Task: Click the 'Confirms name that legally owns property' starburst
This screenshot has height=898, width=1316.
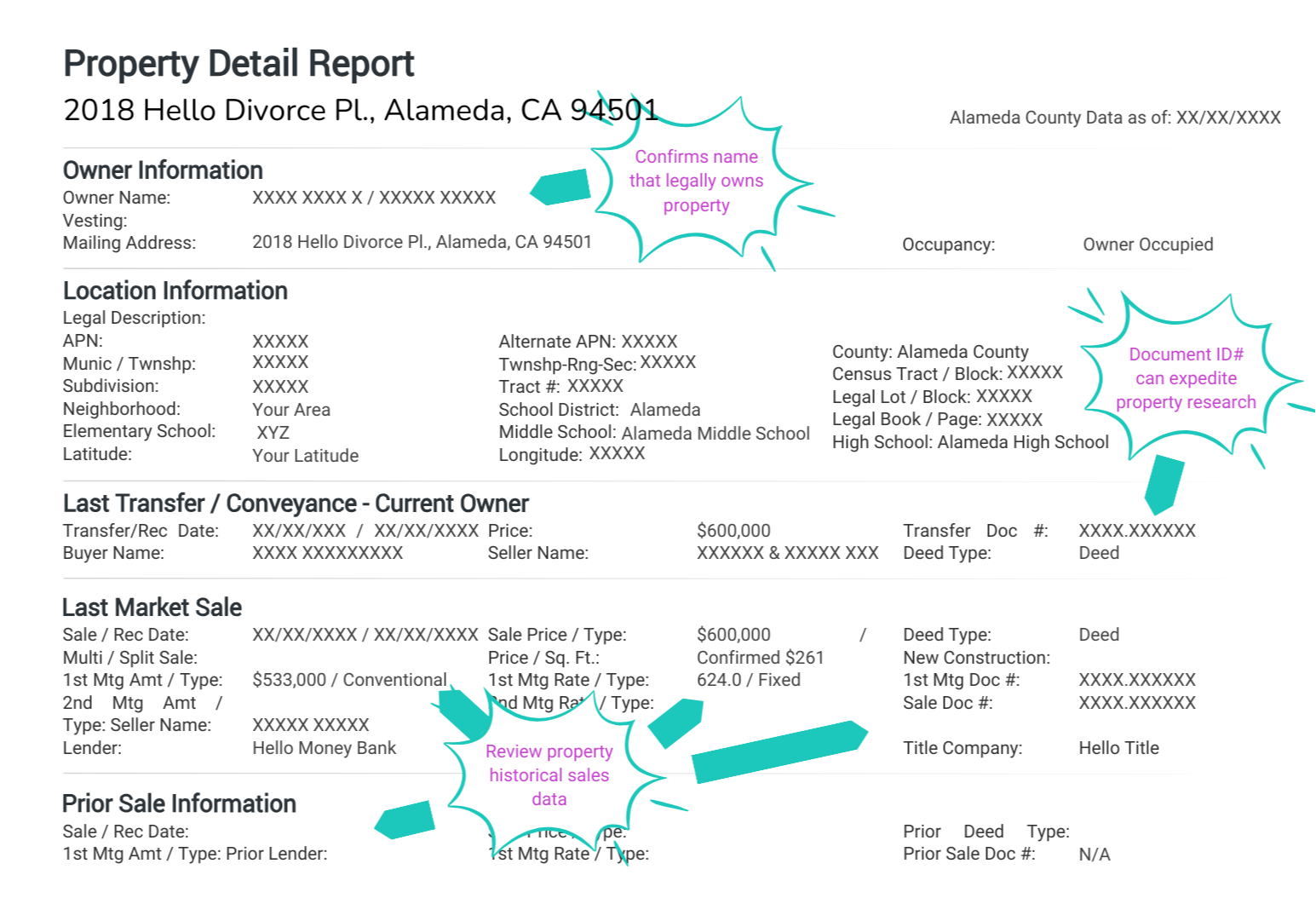Action: [698, 181]
